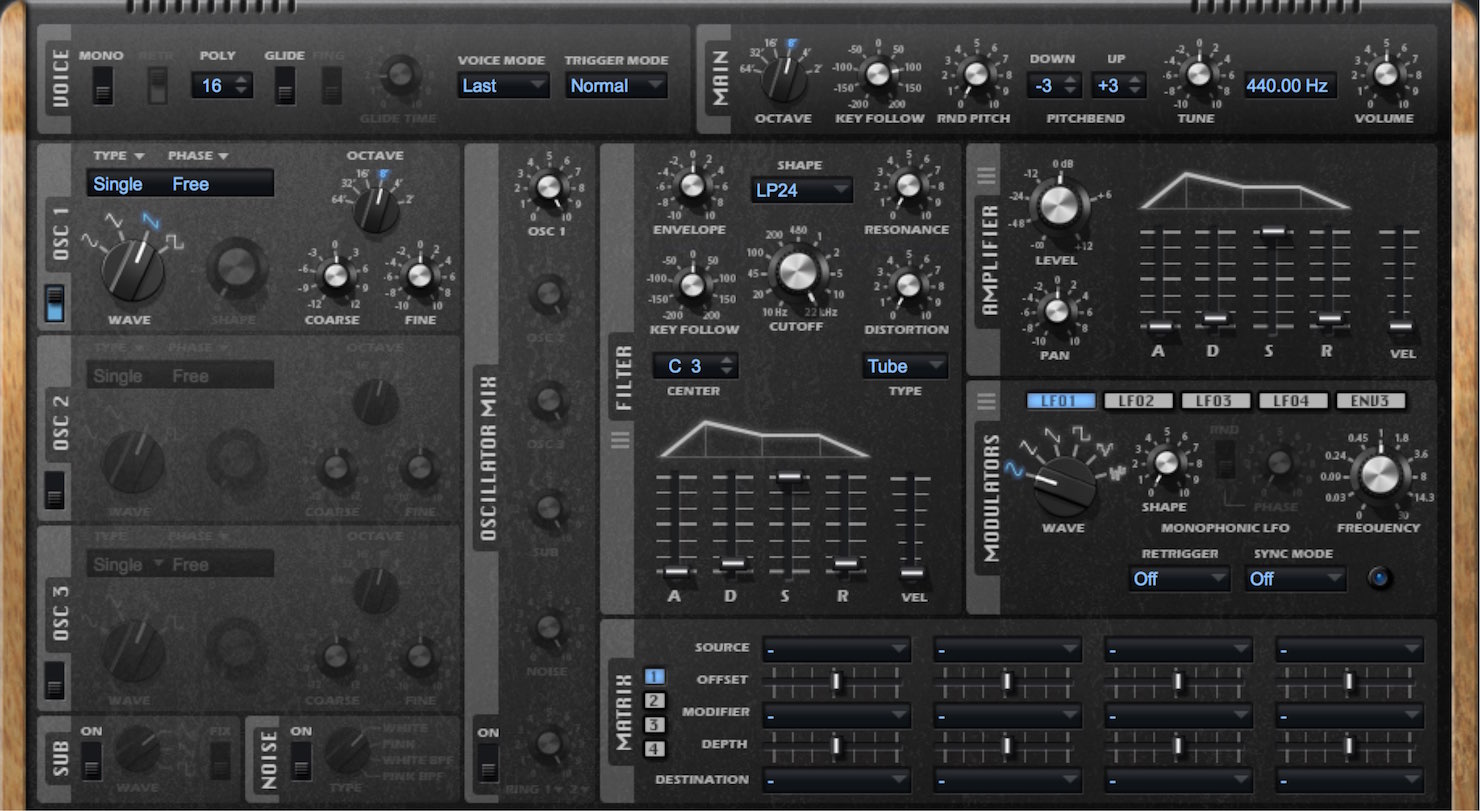
Task: Switch to the LFO3 tab
Action: click(1215, 401)
